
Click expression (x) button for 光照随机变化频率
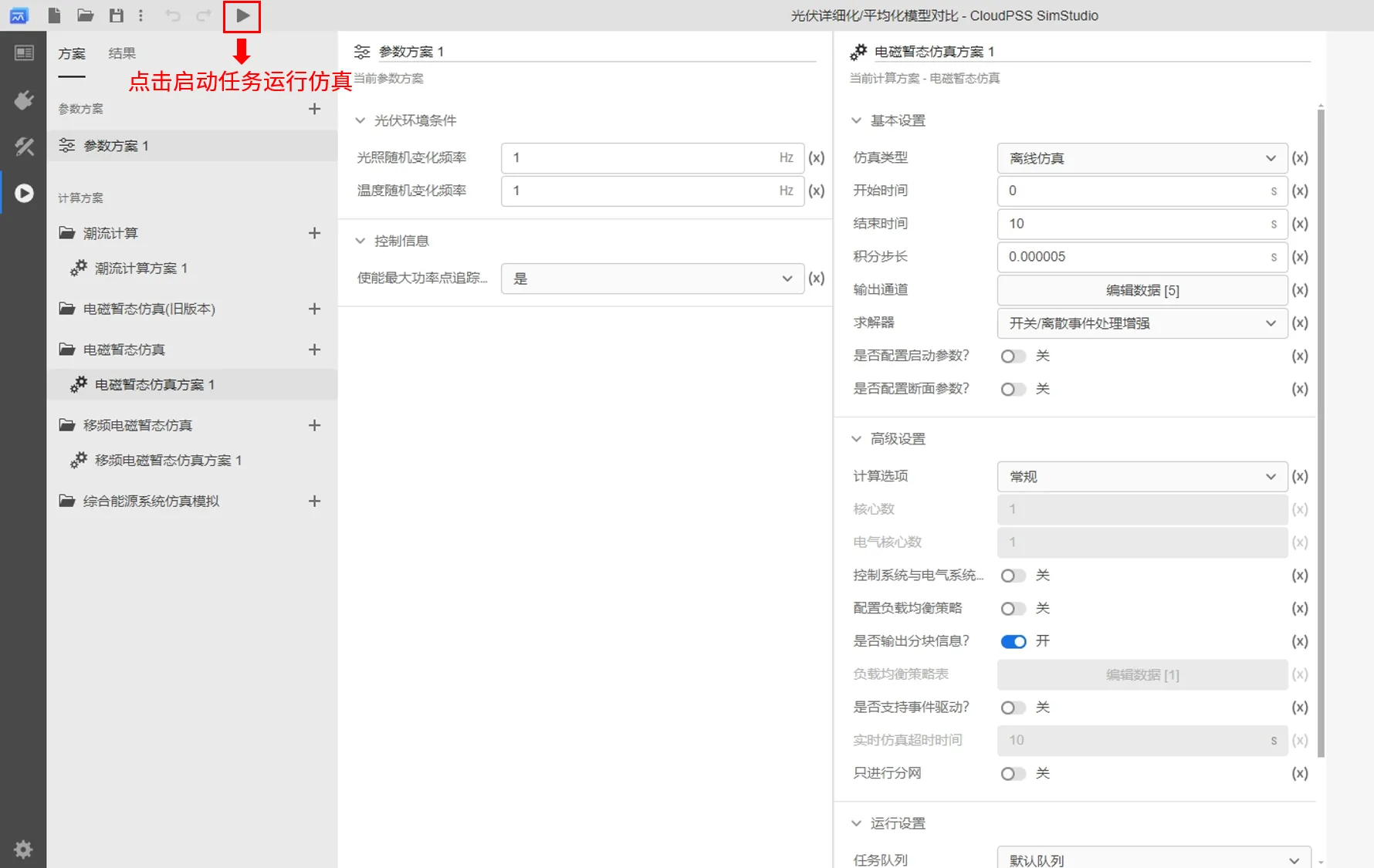point(817,157)
